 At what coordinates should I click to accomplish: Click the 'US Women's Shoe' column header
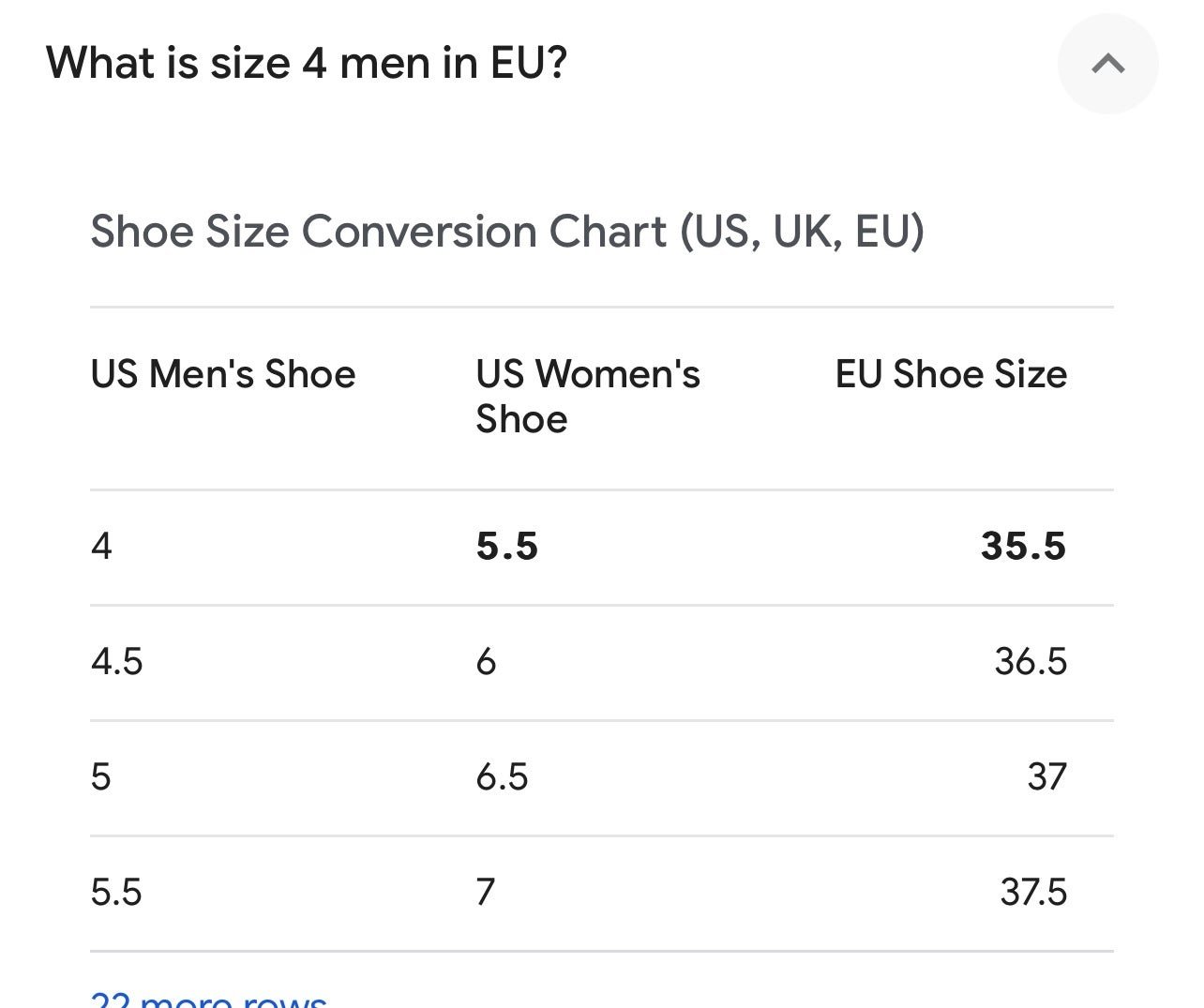pos(588,397)
